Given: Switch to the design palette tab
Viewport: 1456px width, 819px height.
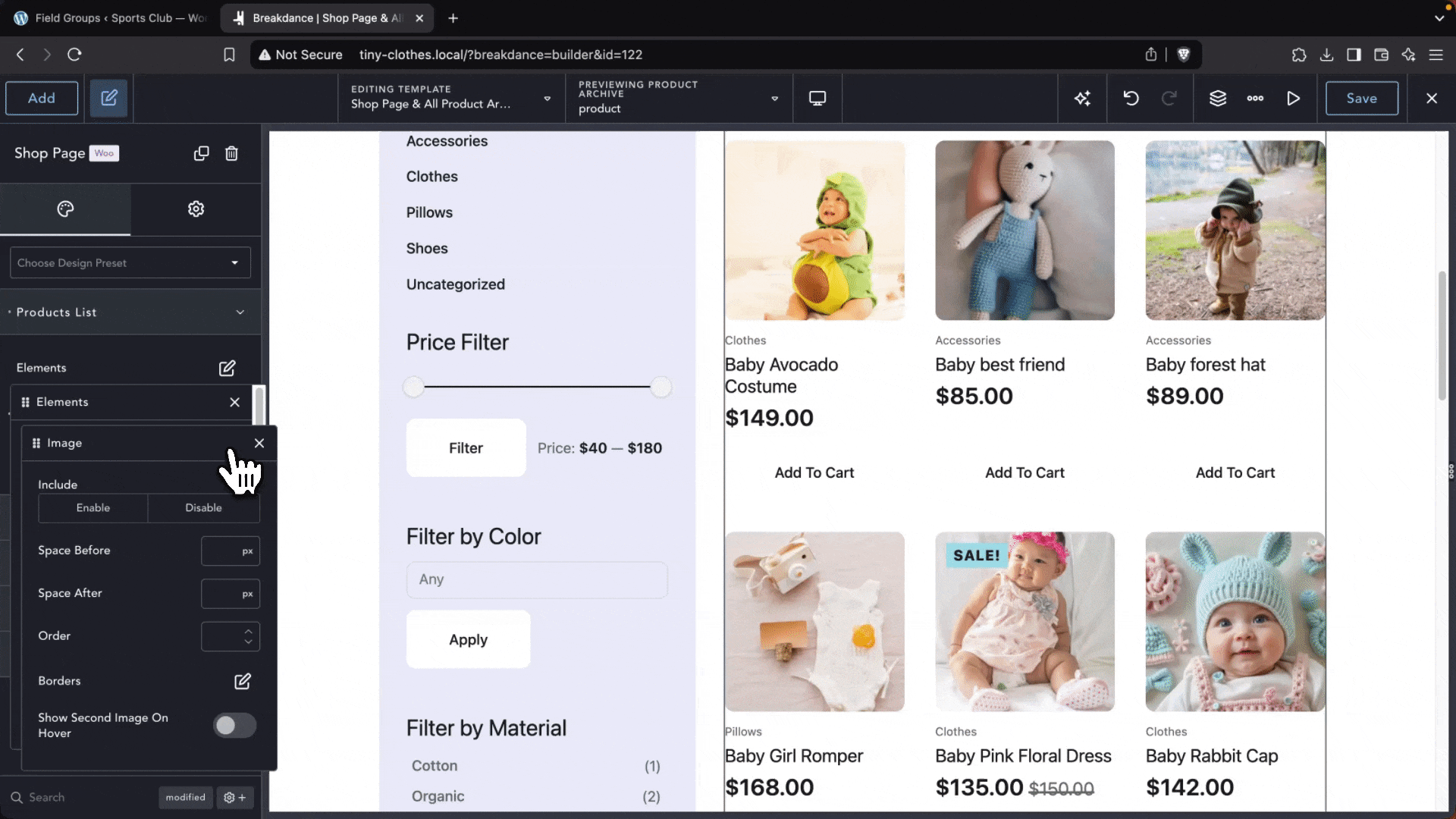Looking at the screenshot, I should tap(65, 209).
